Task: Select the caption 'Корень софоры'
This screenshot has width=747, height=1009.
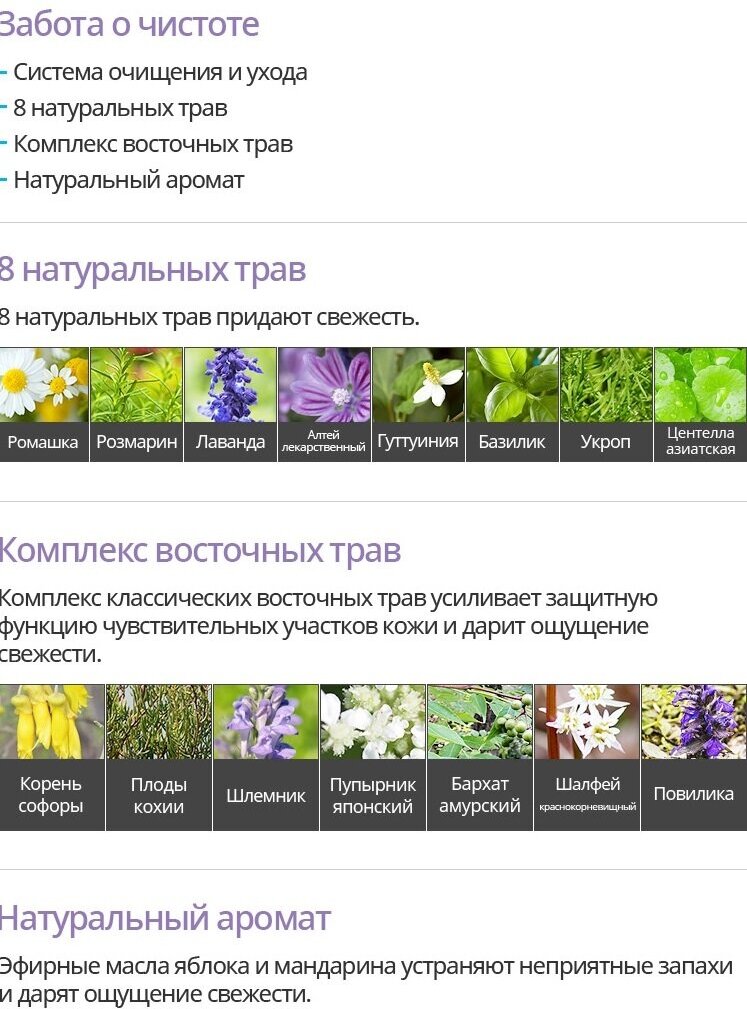Action: [x=51, y=795]
